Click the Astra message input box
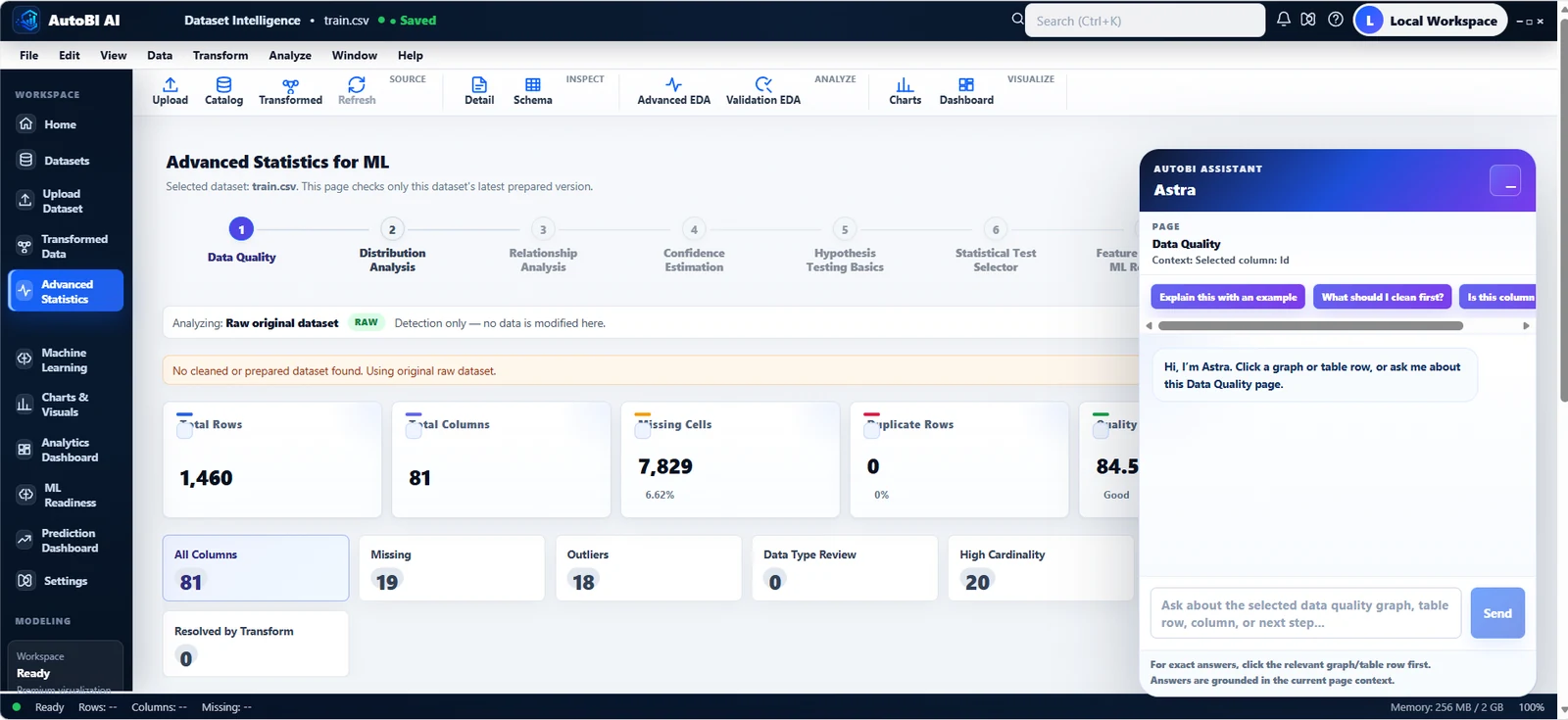 tap(1305, 613)
